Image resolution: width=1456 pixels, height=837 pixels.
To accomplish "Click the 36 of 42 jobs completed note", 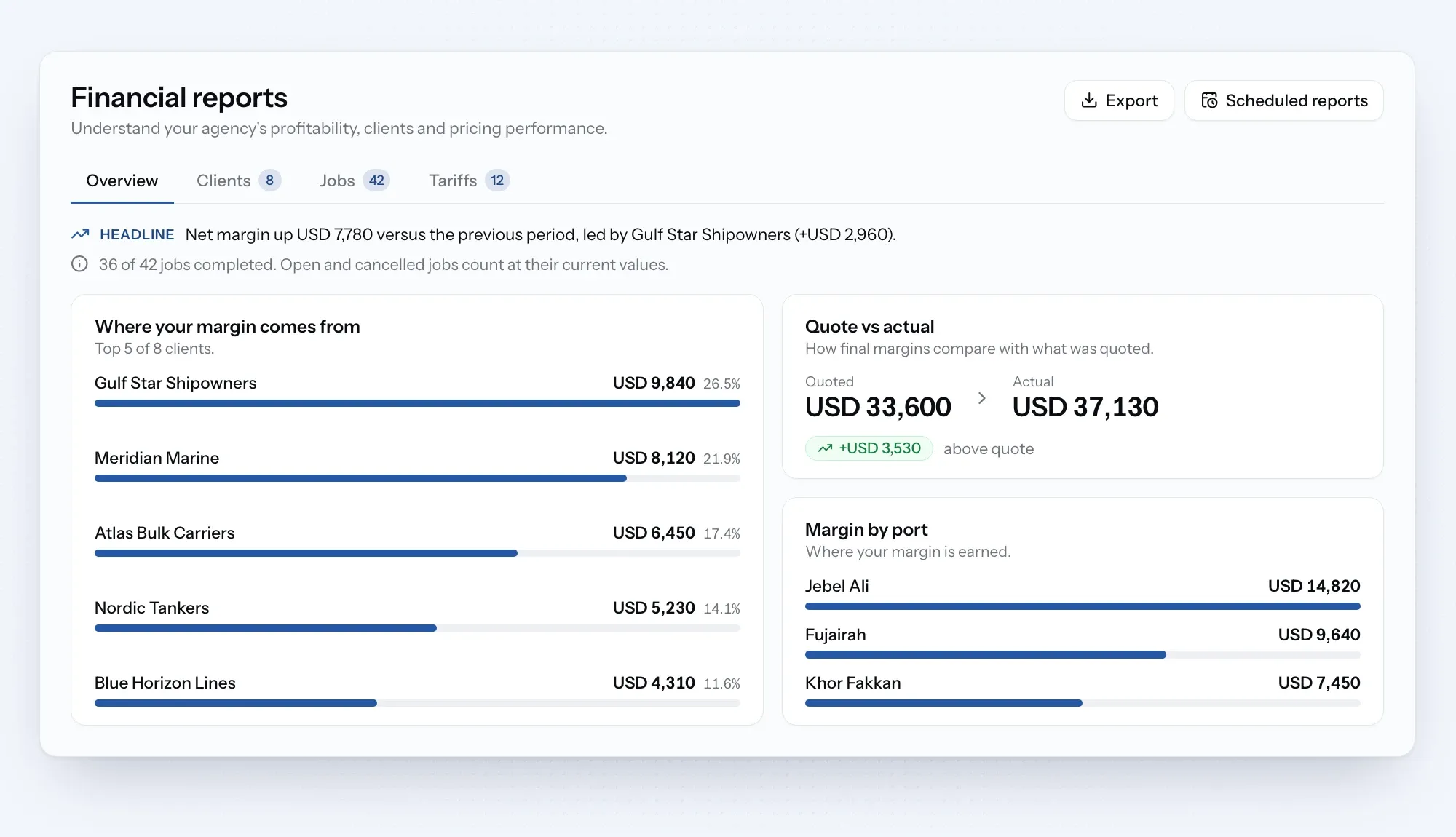I will [384, 265].
